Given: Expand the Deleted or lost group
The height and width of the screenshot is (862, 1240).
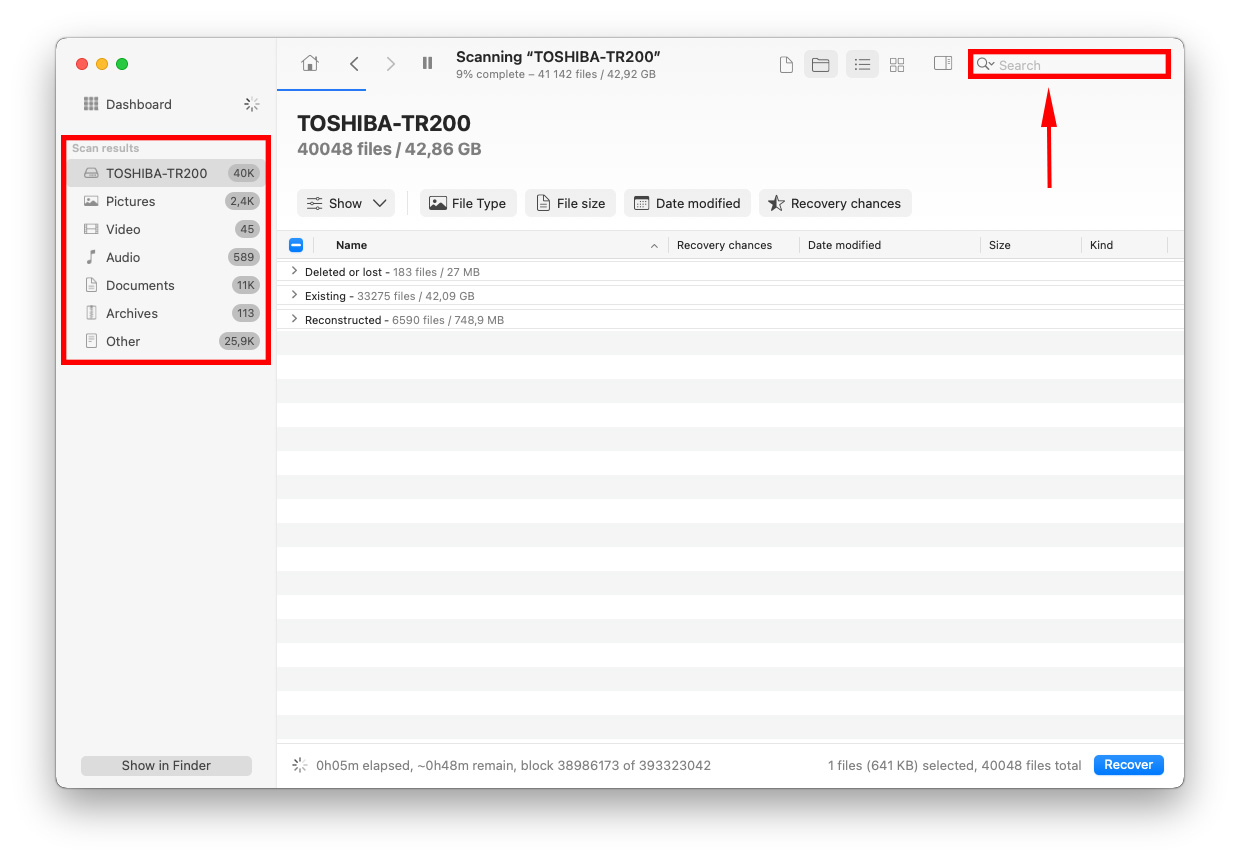Looking at the screenshot, I should tap(294, 271).
